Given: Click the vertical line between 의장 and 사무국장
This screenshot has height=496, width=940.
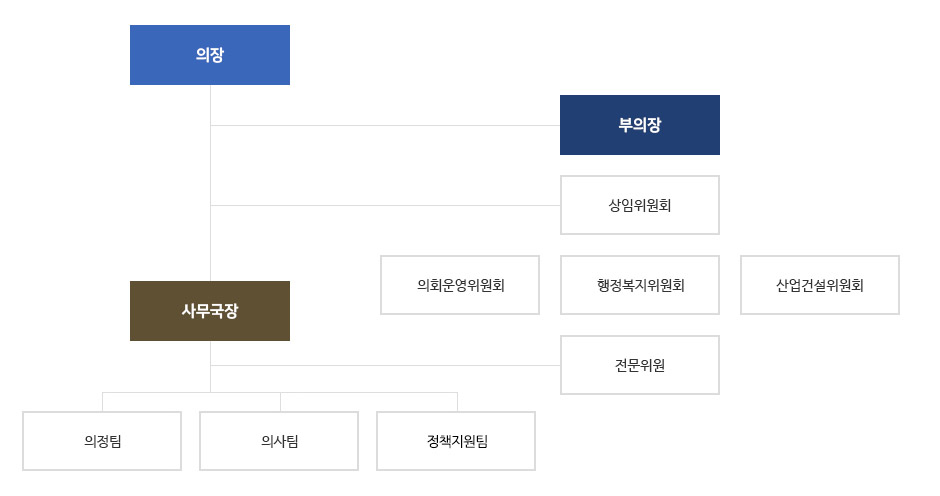Looking at the screenshot, I should pyautogui.click(x=210, y=183).
